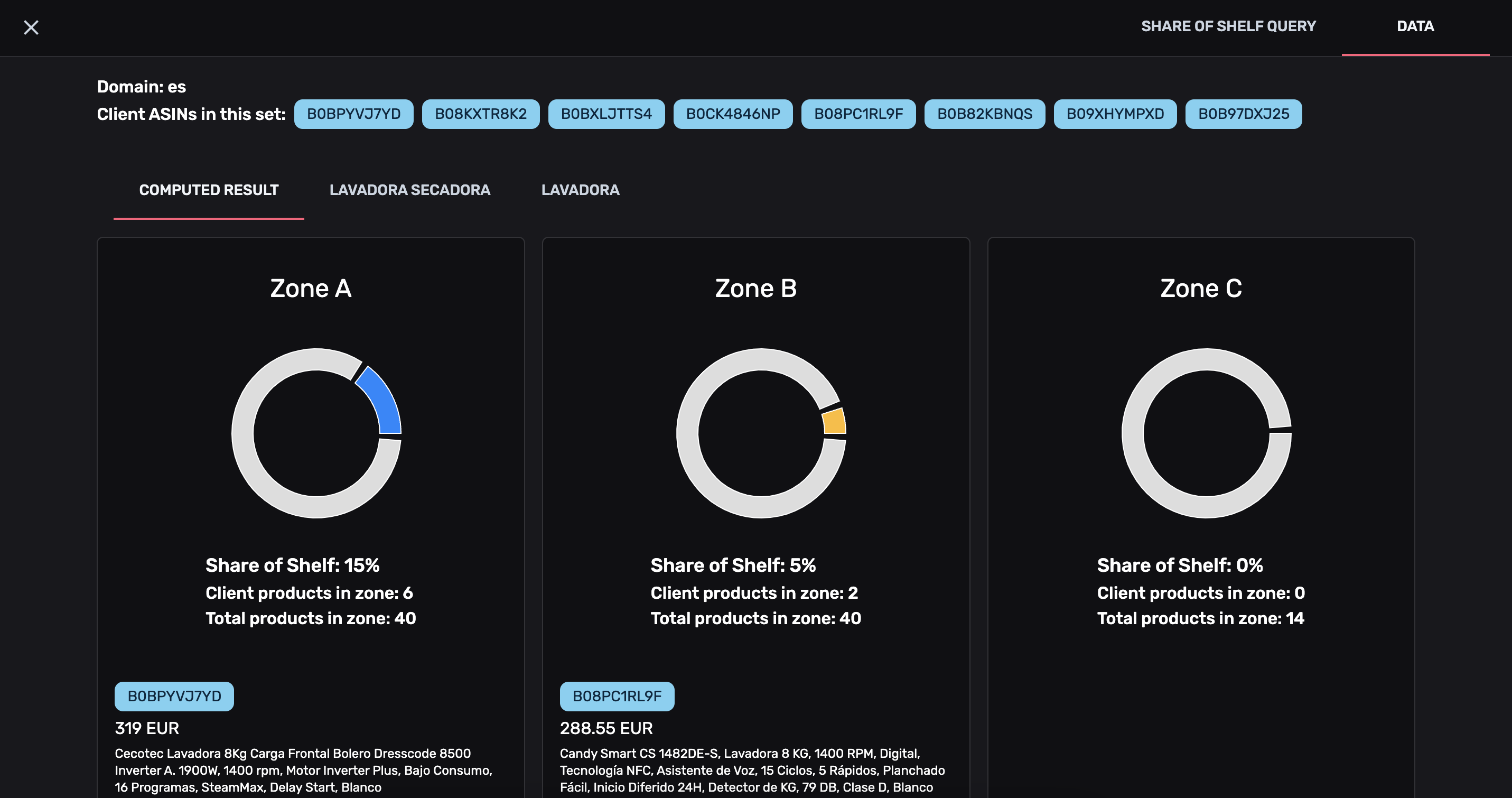Click the B0BPYVJ7YD ASIN chip

point(353,113)
